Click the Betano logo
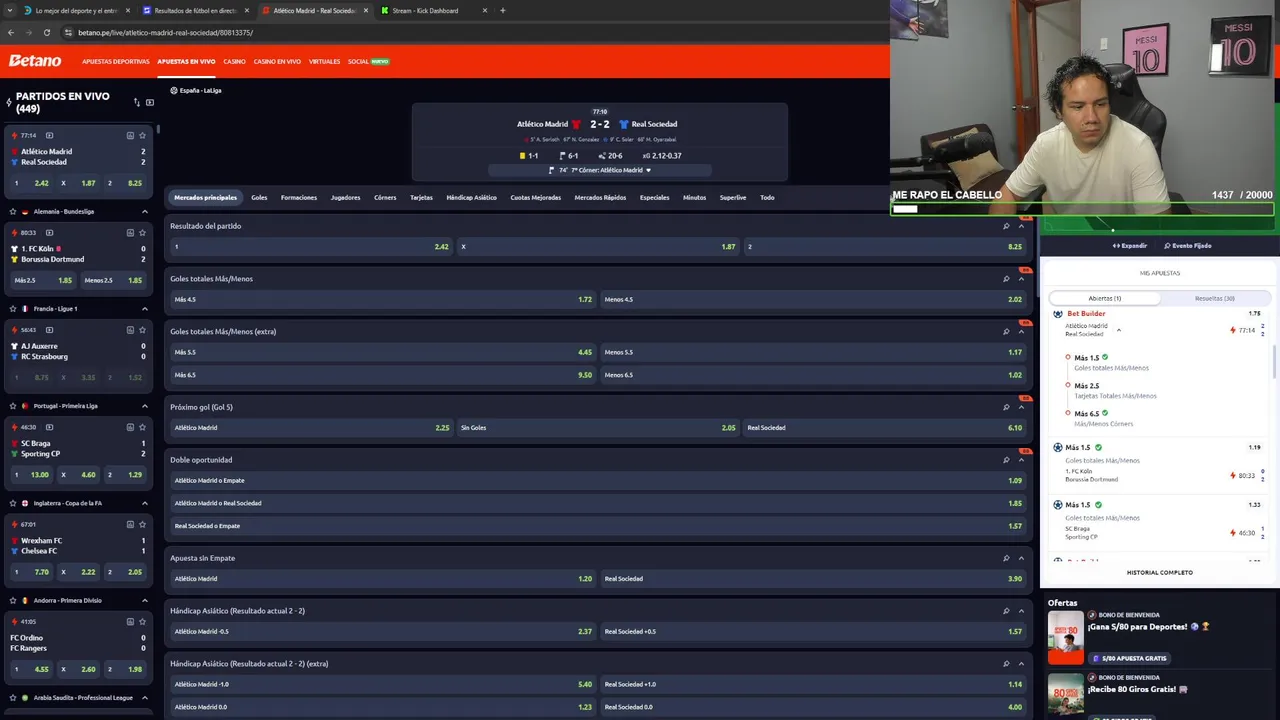Viewport: 1280px width, 720px height. point(35,61)
